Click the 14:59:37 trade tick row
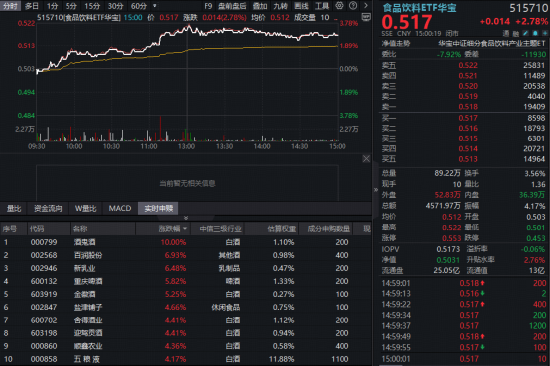Image resolution: width=550 pixels, height=366 pixels. pyautogui.click(x=464, y=326)
